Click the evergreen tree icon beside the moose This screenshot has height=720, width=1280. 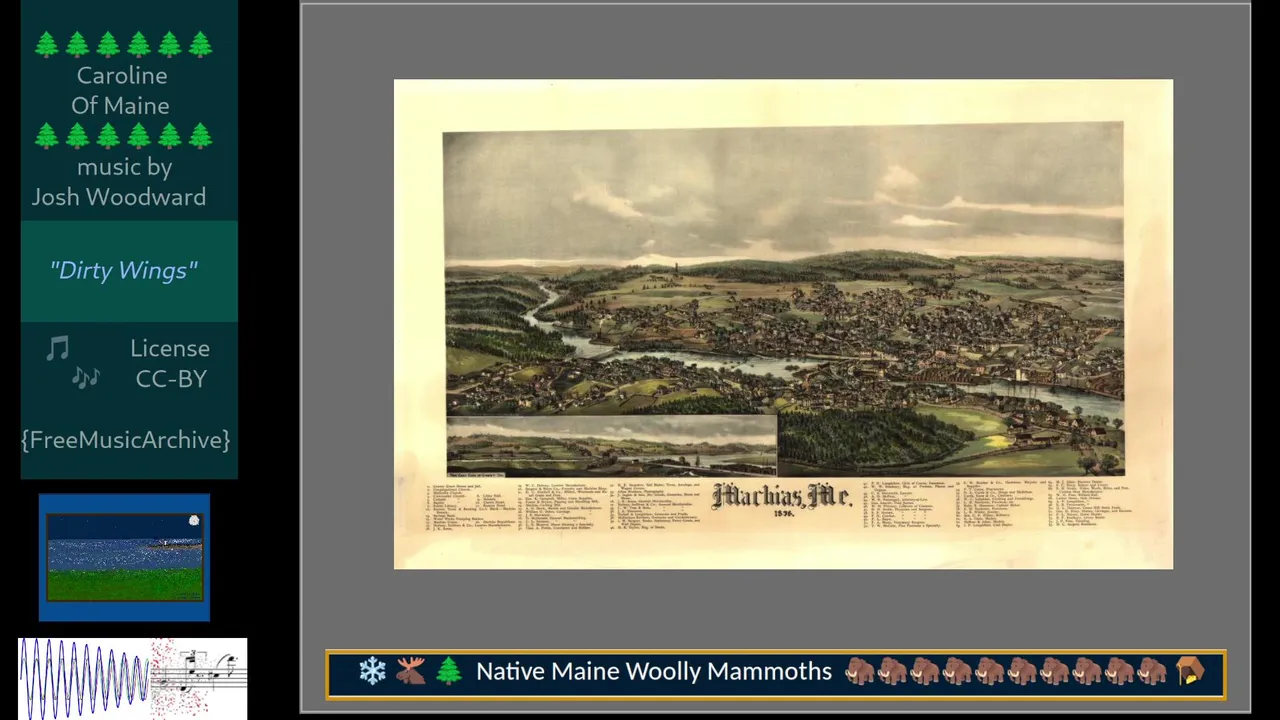pos(449,671)
